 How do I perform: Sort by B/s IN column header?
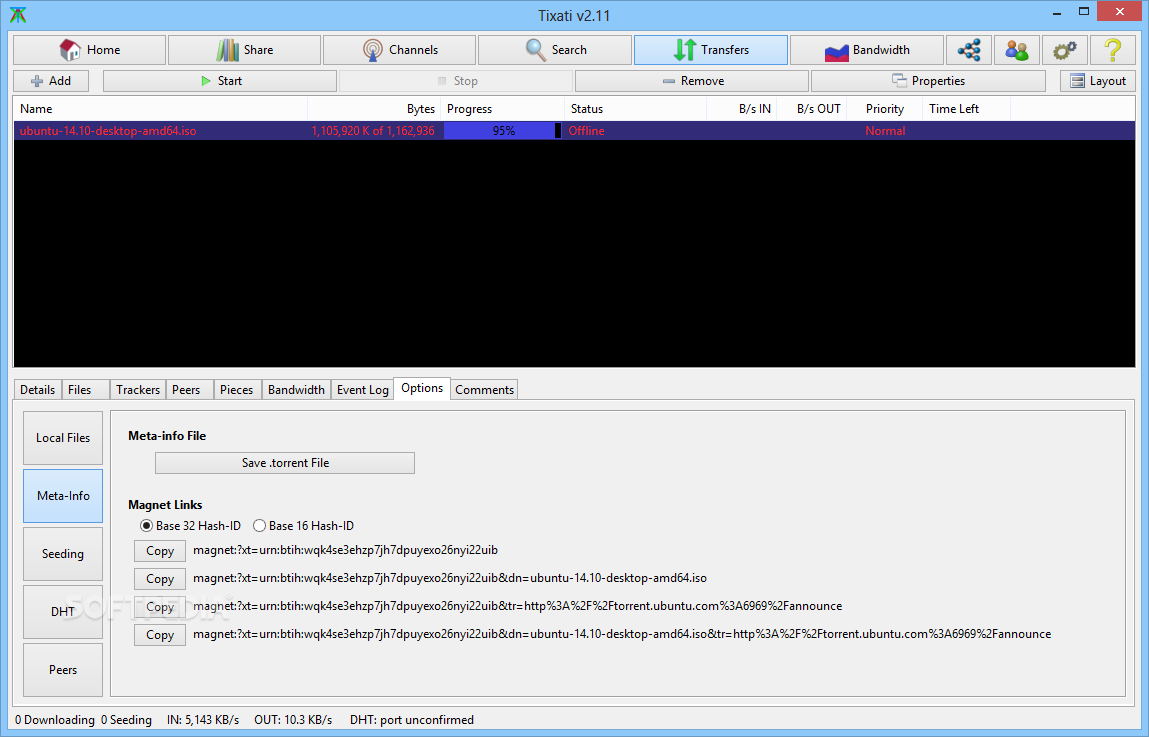741,108
